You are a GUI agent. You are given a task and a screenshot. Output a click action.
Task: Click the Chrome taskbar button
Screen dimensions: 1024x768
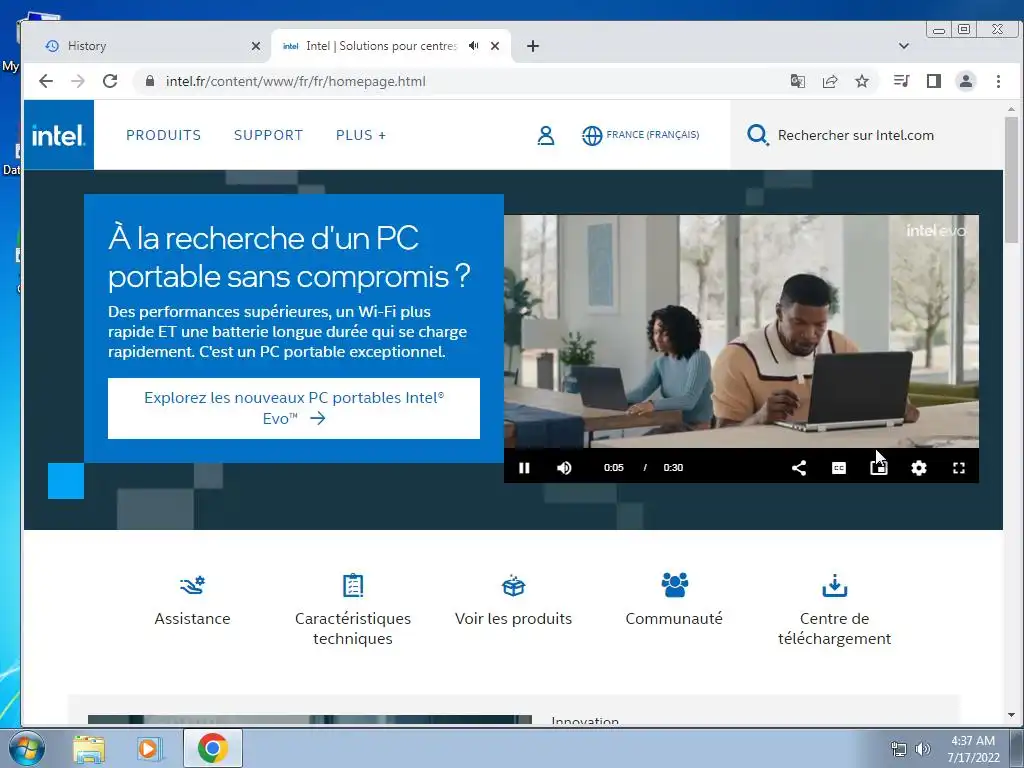213,748
